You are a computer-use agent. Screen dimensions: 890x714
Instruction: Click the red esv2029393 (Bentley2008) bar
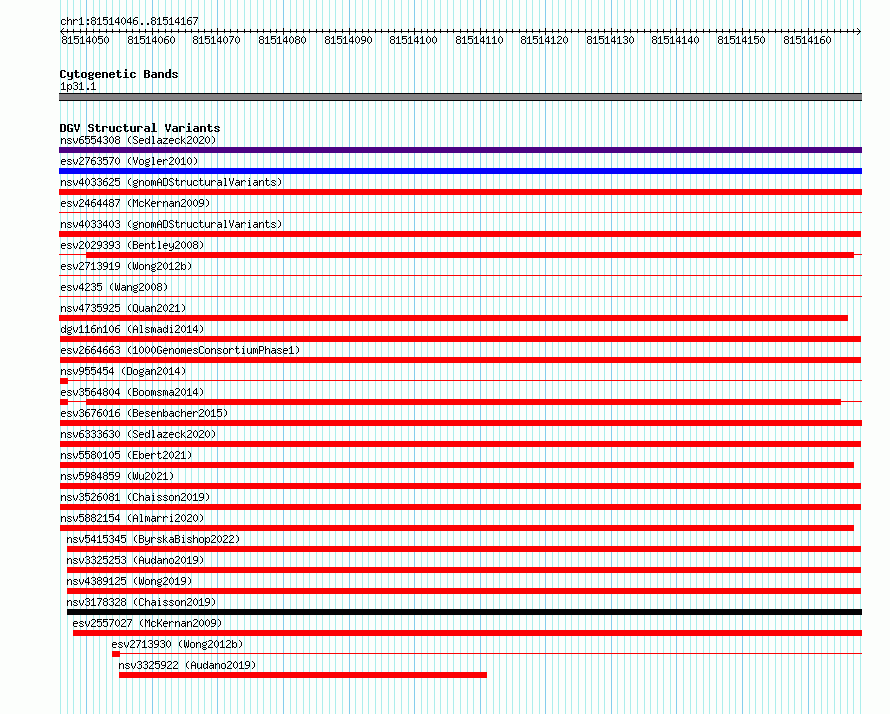[x=470, y=255]
